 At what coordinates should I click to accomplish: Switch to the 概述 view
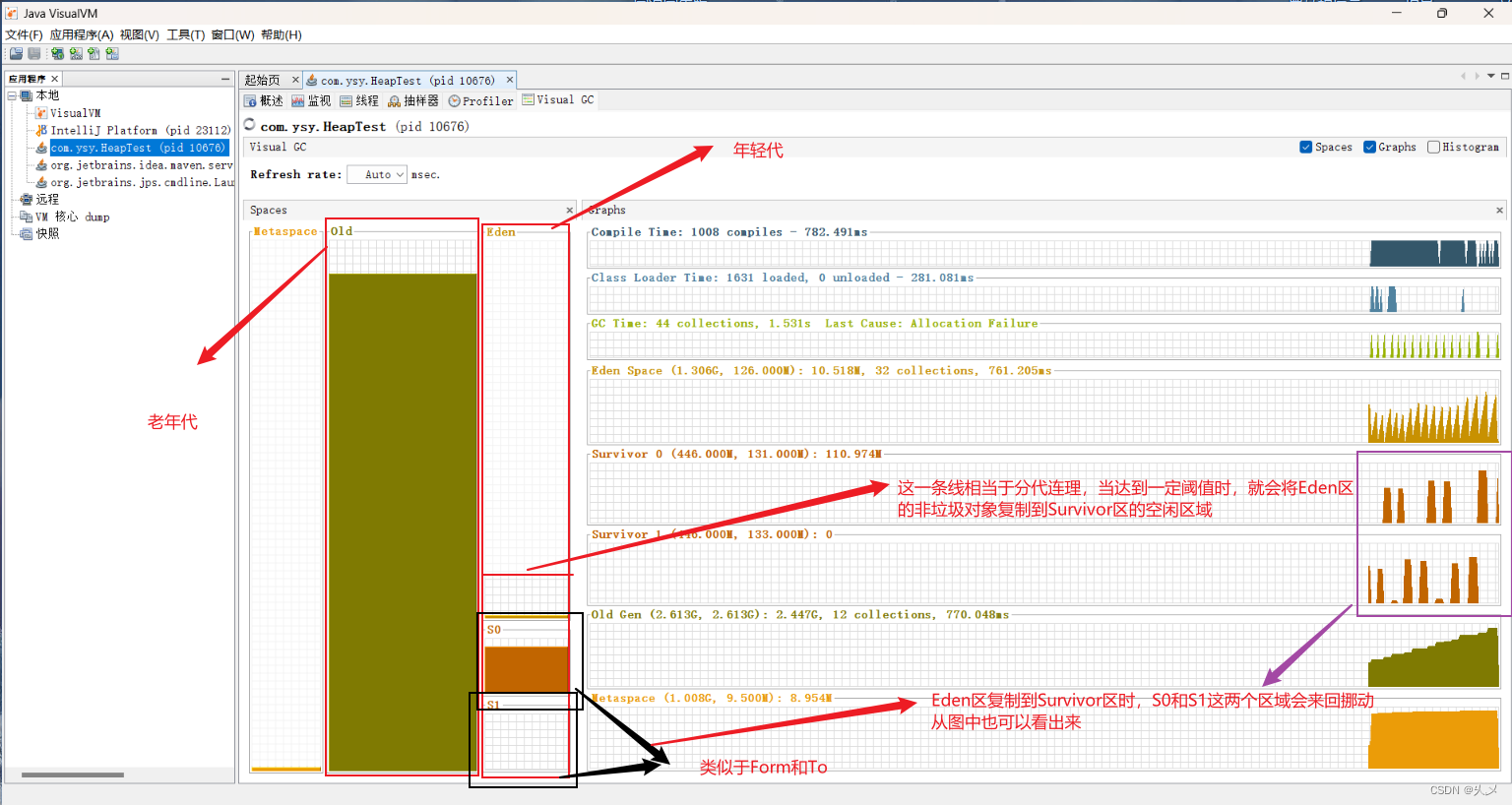coord(264,100)
